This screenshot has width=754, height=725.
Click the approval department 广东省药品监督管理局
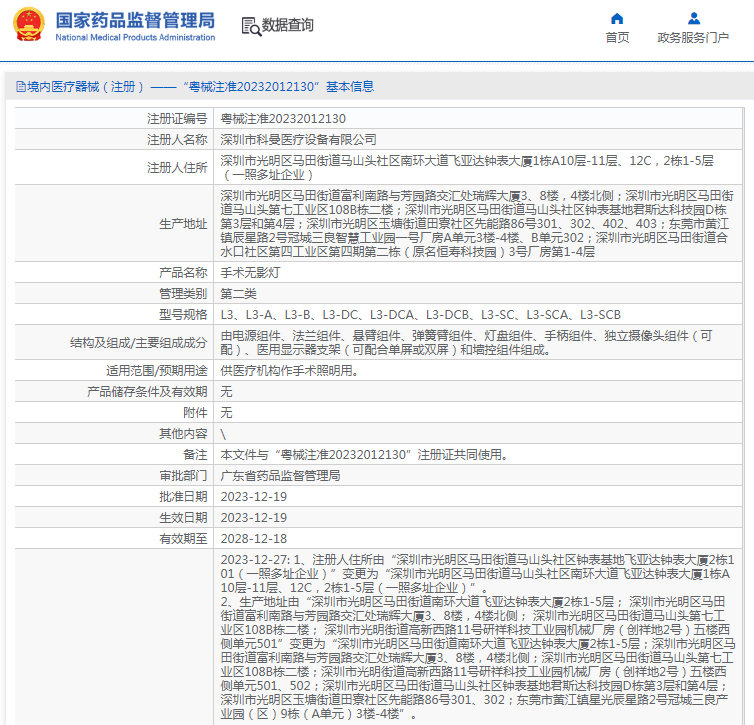(x=280, y=476)
